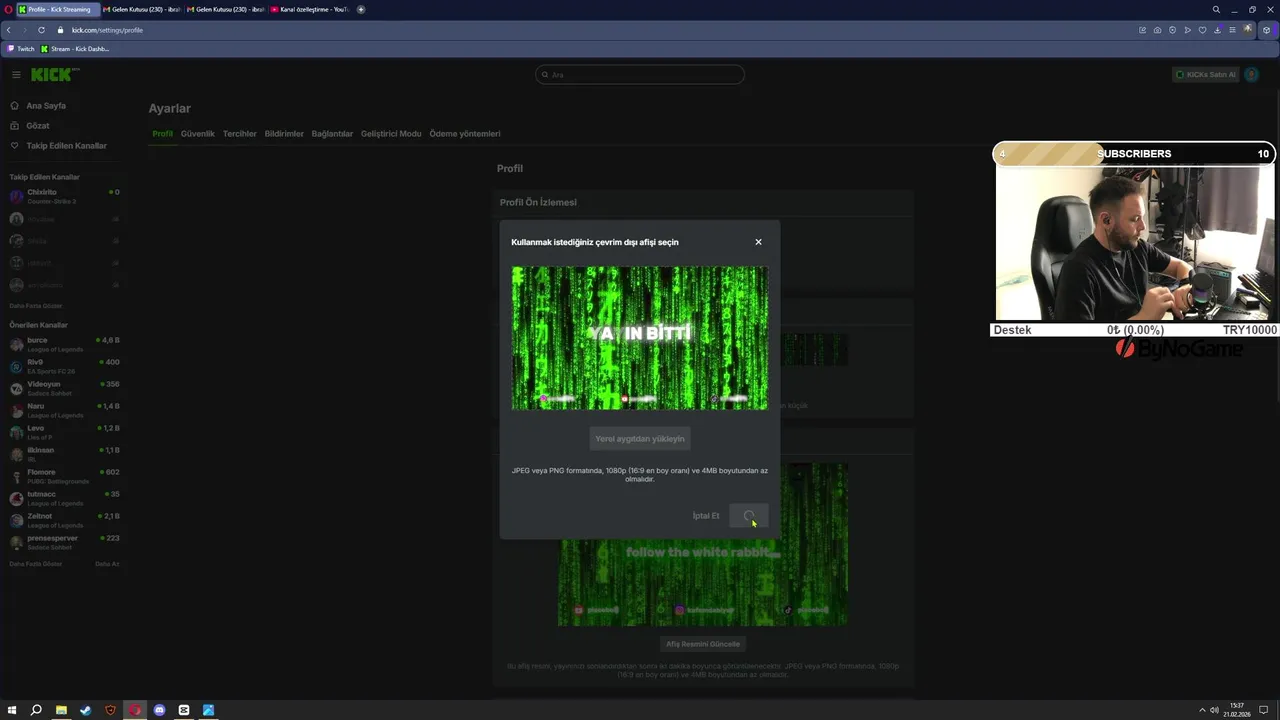Image resolution: width=1280 pixels, height=720 pixels.
Task: Open the Naru recommended channel
Action: point(64,410)
